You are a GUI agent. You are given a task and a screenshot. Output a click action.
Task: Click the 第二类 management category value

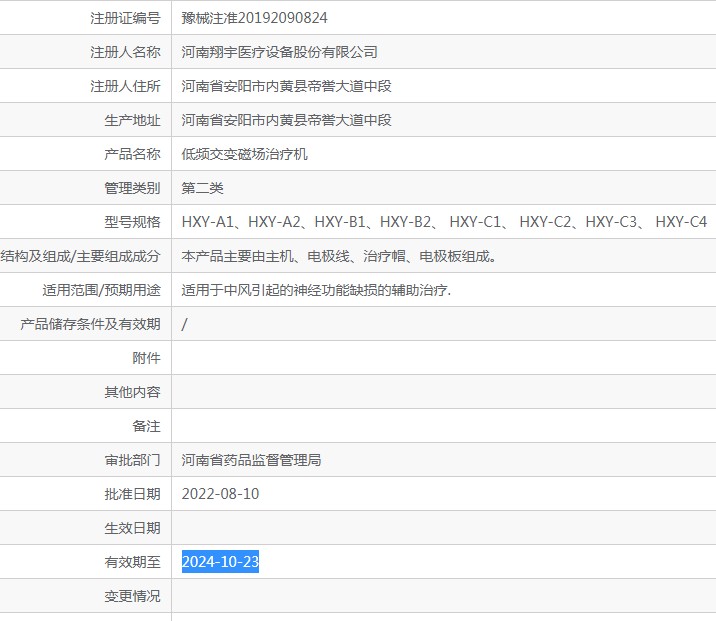pyautogui.click(x=202, y=188)
